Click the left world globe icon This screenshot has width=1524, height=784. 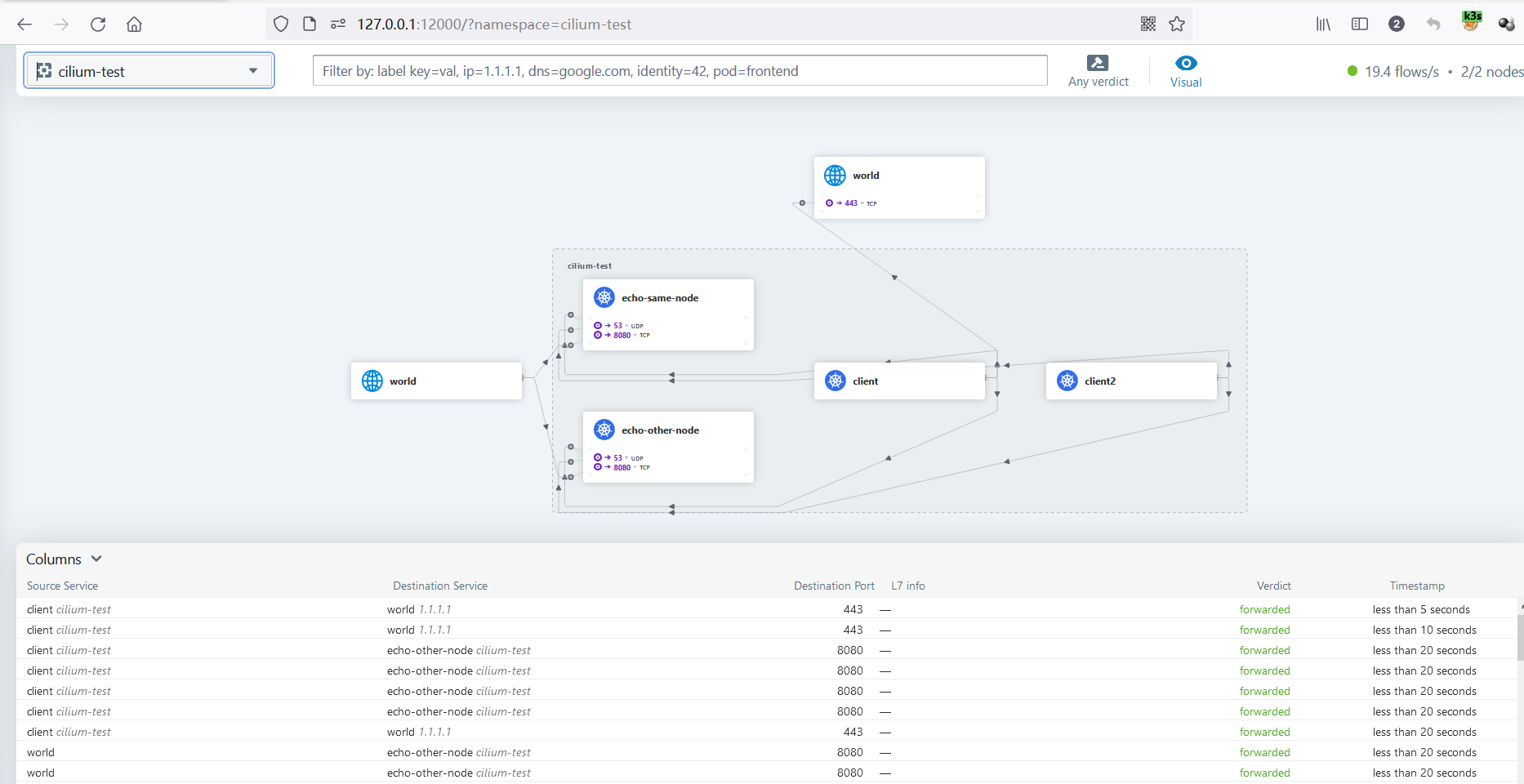pyautogui.click(x=372, y=381)
